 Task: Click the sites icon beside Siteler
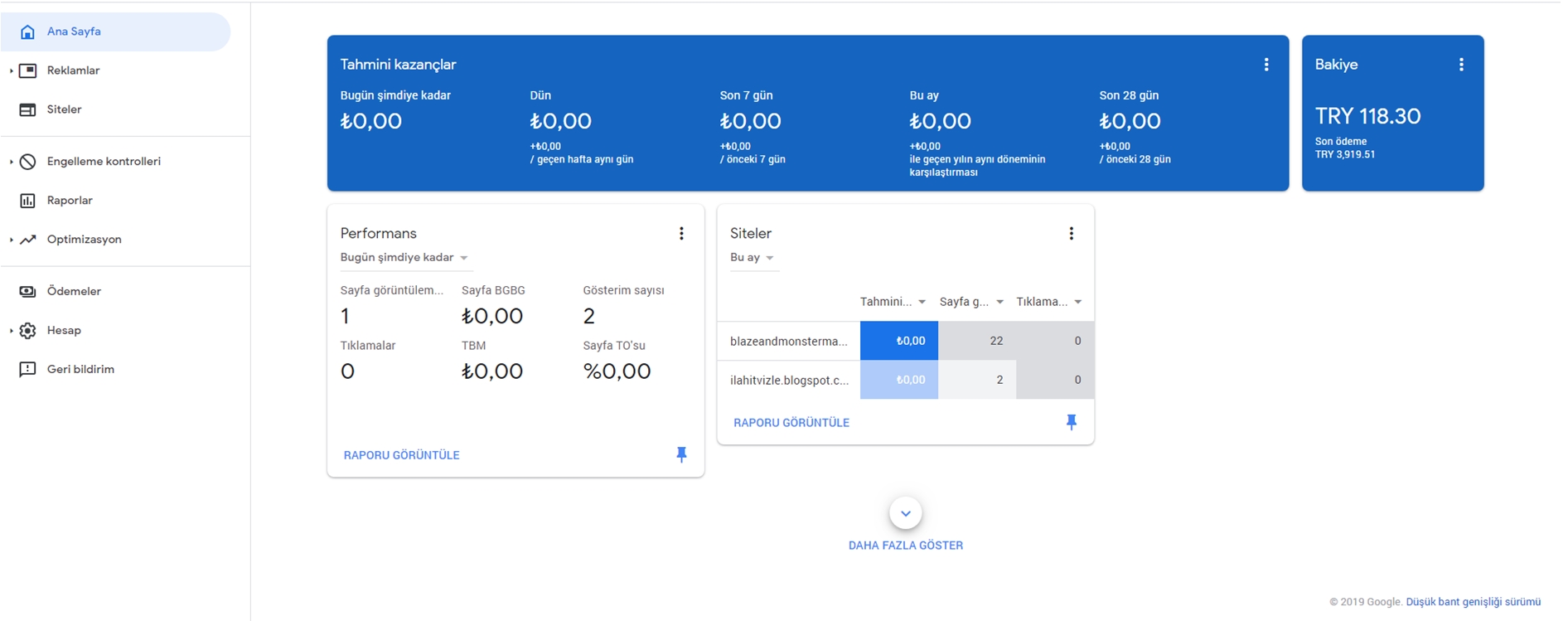27,109
